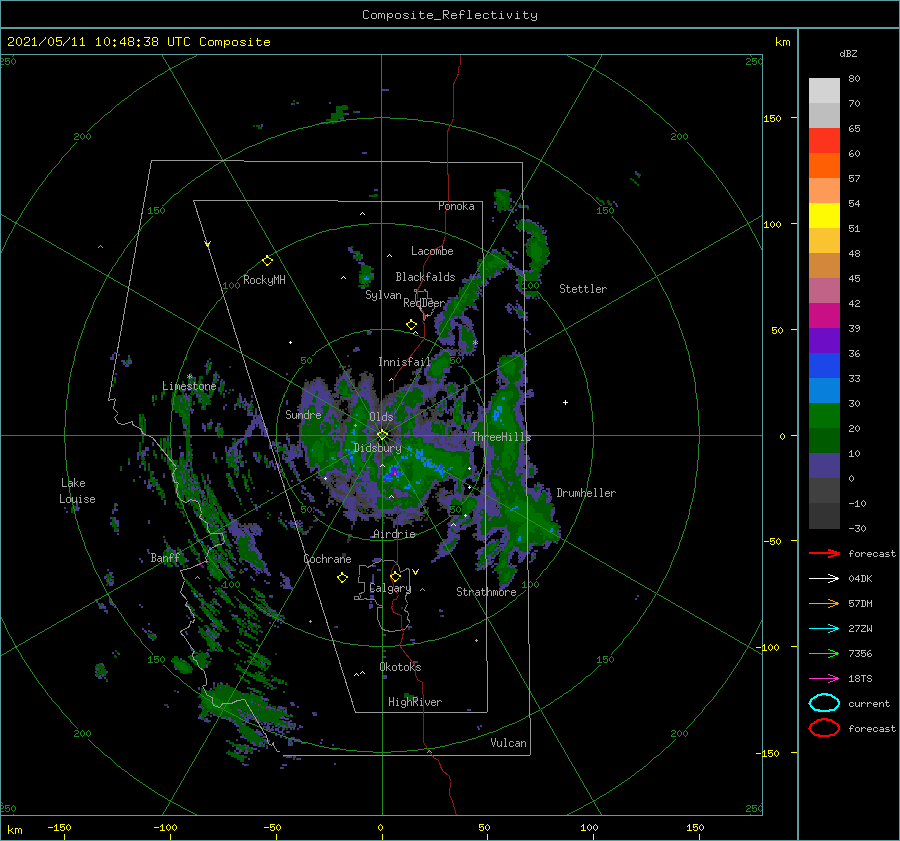Click the yellow radar site marker under Olds

pyautogui.click(x=382, y=435)
